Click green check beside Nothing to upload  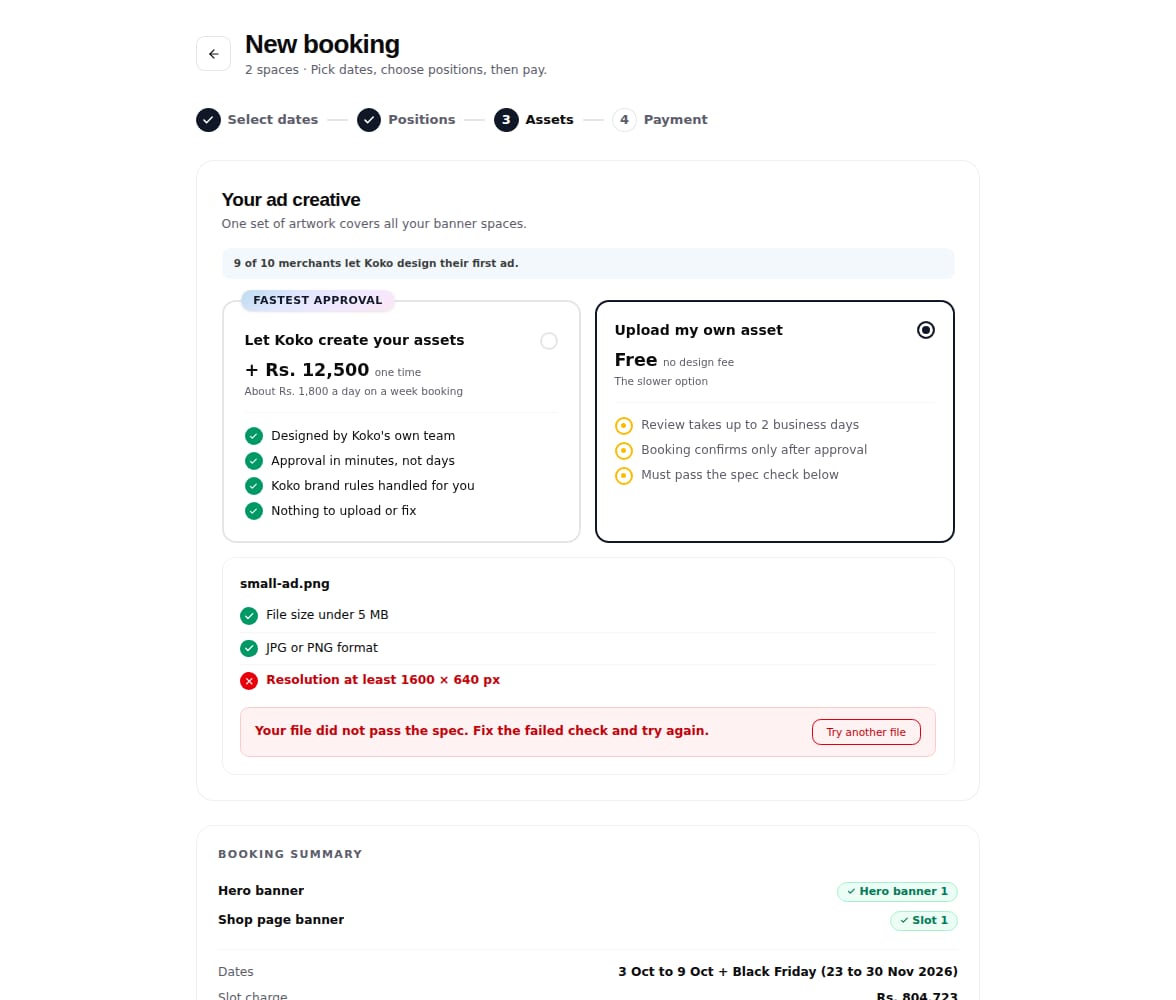(x=254, y=511)
